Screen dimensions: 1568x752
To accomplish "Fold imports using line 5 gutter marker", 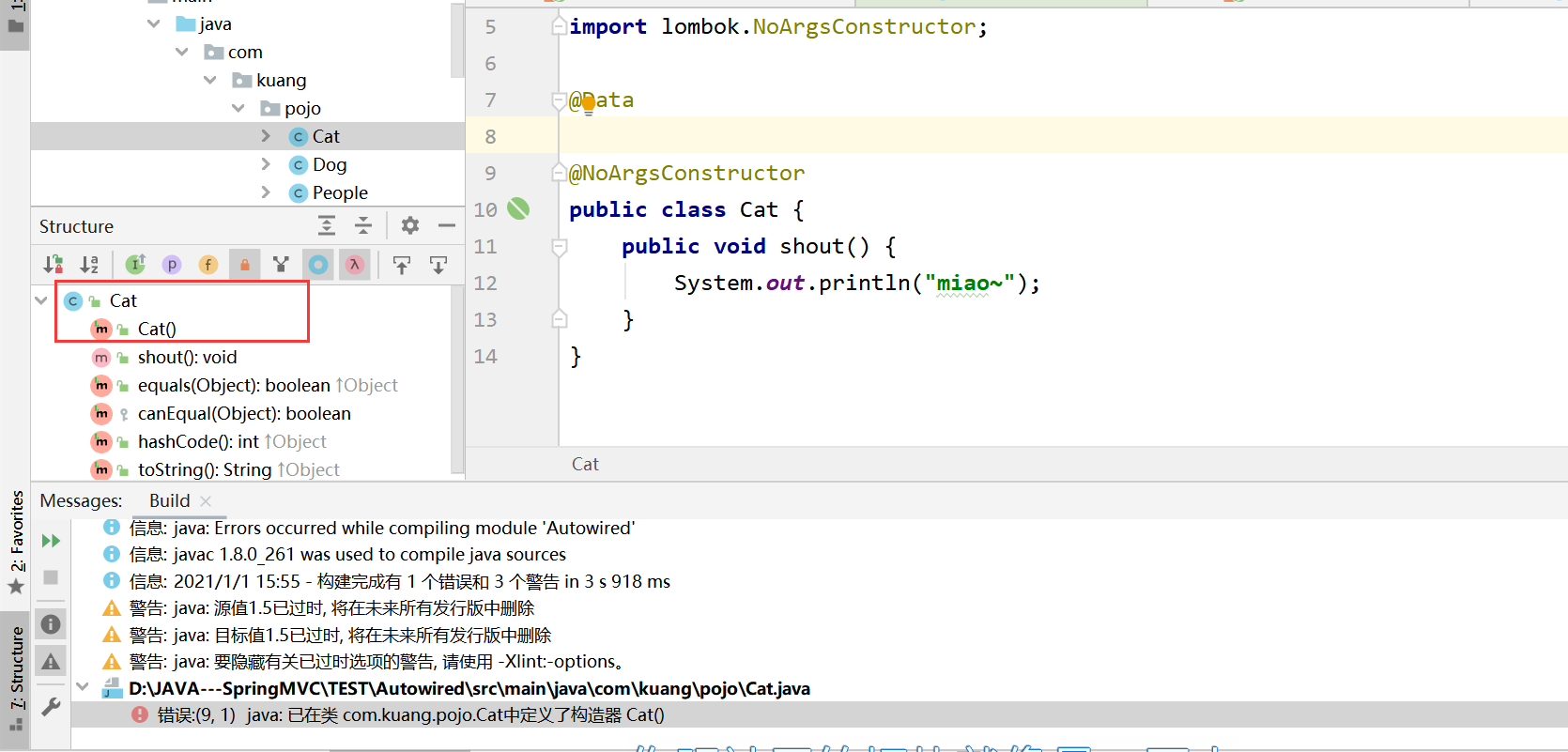I will pos(560,26).
